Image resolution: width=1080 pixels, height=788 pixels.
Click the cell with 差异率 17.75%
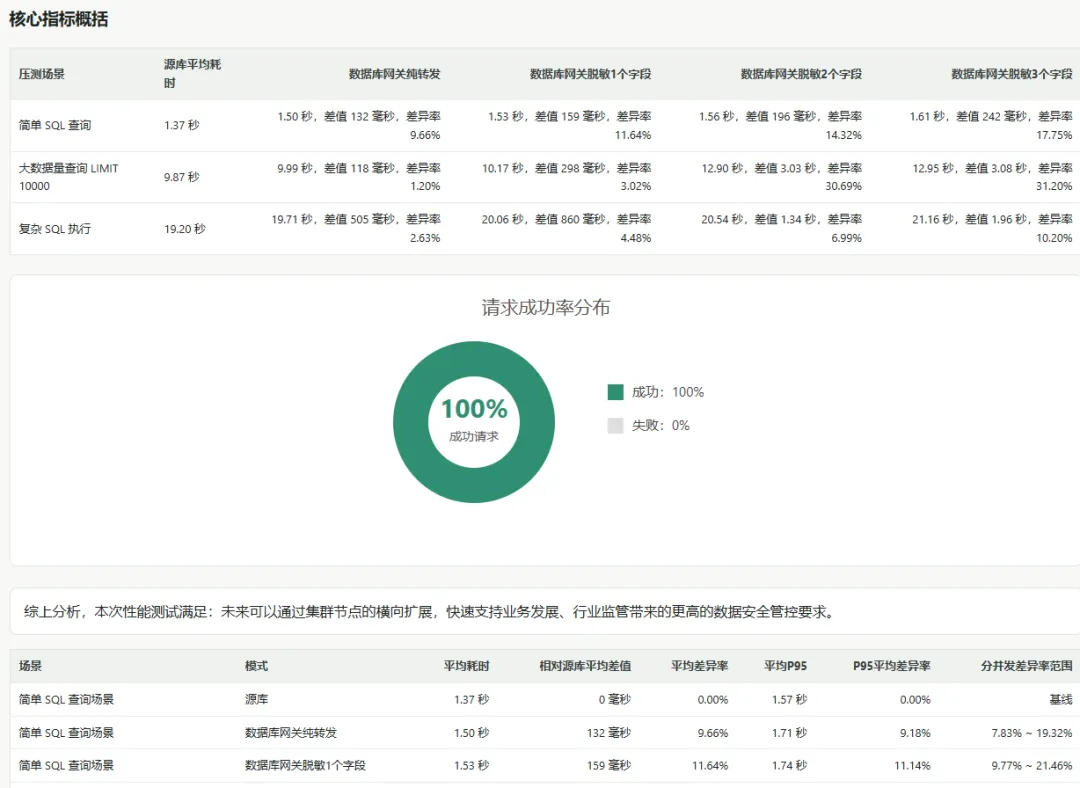(x=990, y=125)
